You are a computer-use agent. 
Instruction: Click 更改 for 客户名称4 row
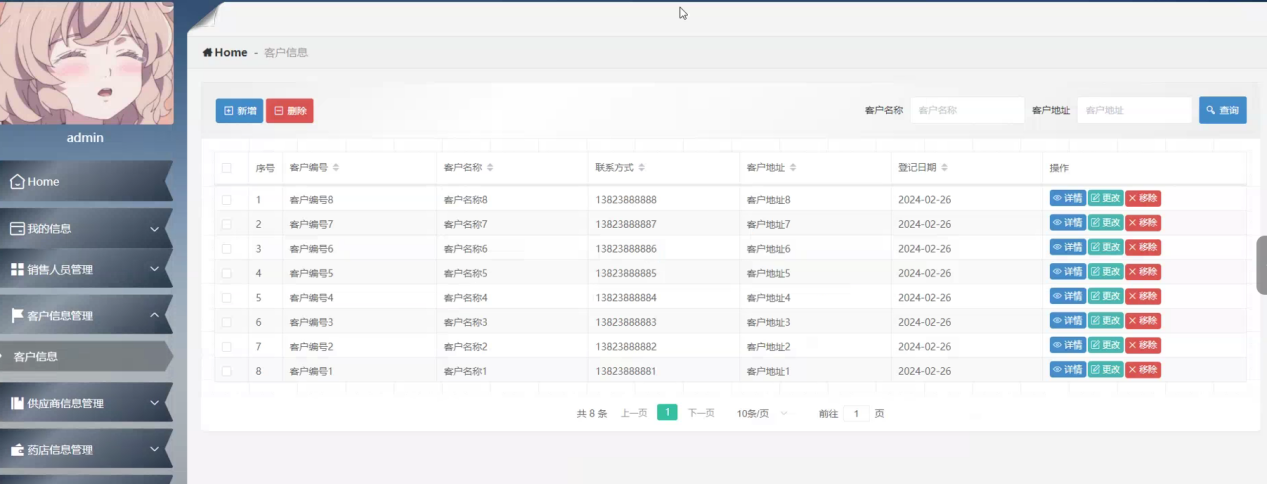pos(1105,297)
